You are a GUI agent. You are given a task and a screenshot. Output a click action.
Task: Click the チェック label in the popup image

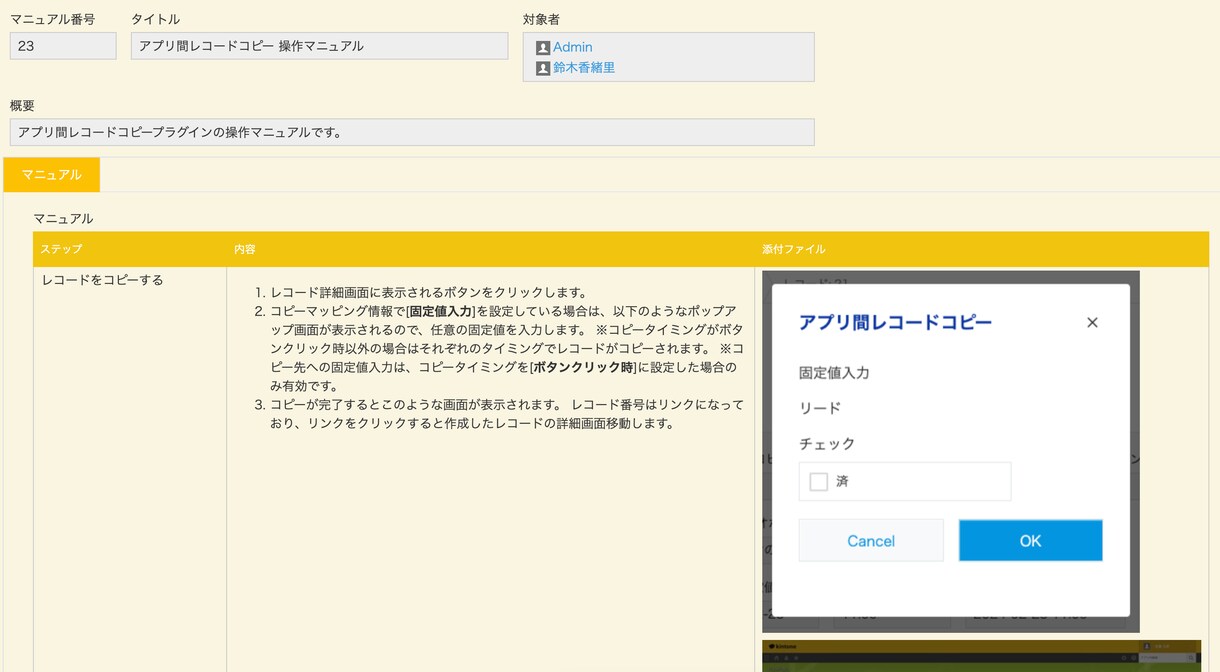pos(827,444)
